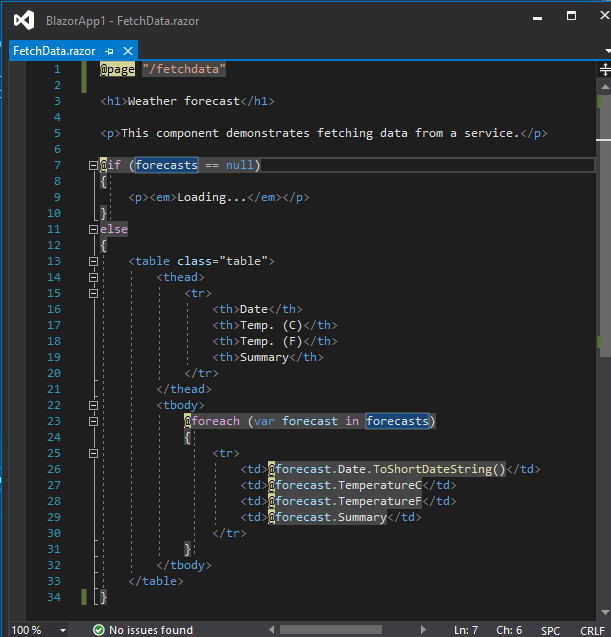The height and width of the screenshot is (637, 611).
Task: Collapse the tbody section on line 22
Action: point(92,405)
